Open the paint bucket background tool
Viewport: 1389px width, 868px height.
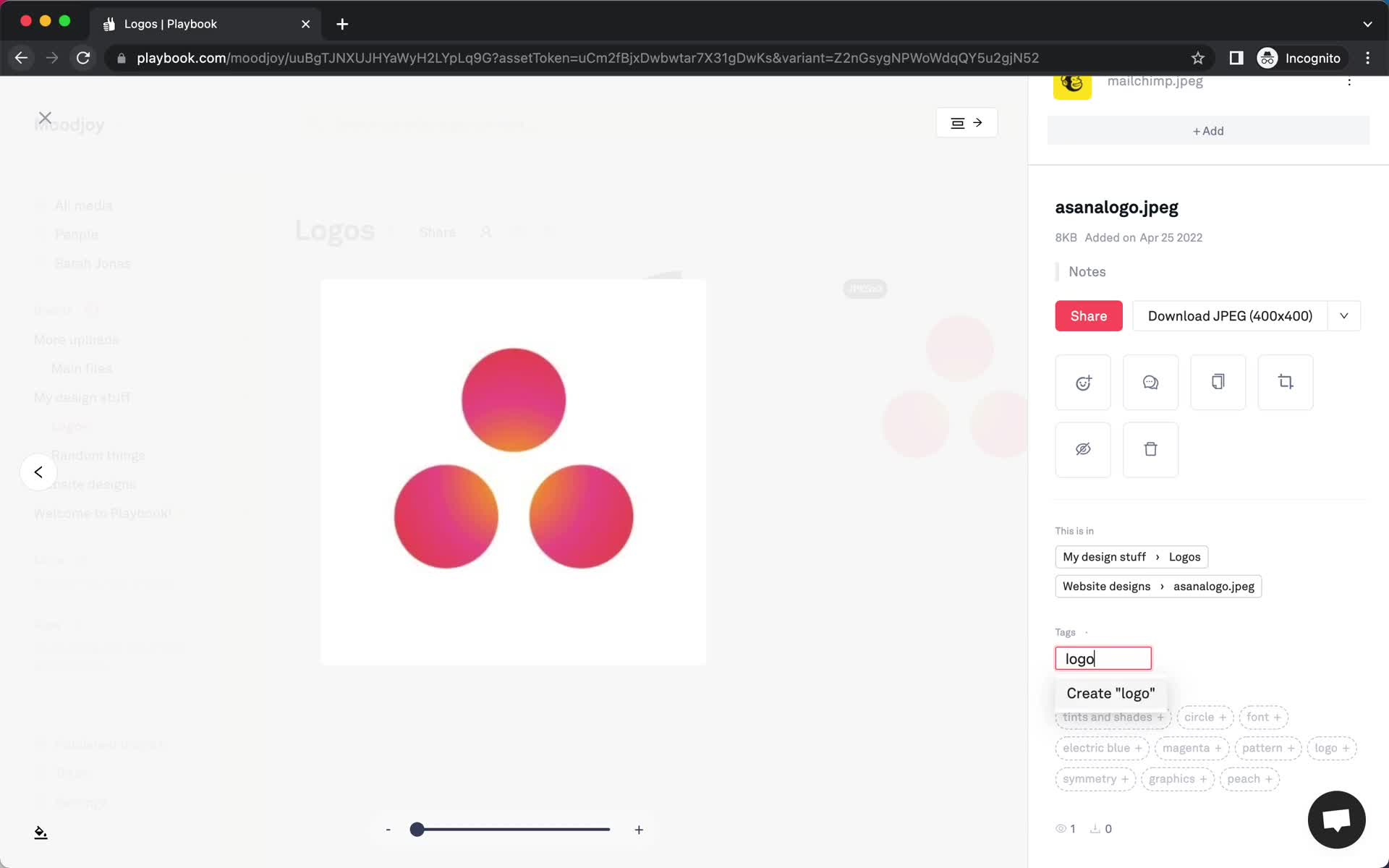41,833
